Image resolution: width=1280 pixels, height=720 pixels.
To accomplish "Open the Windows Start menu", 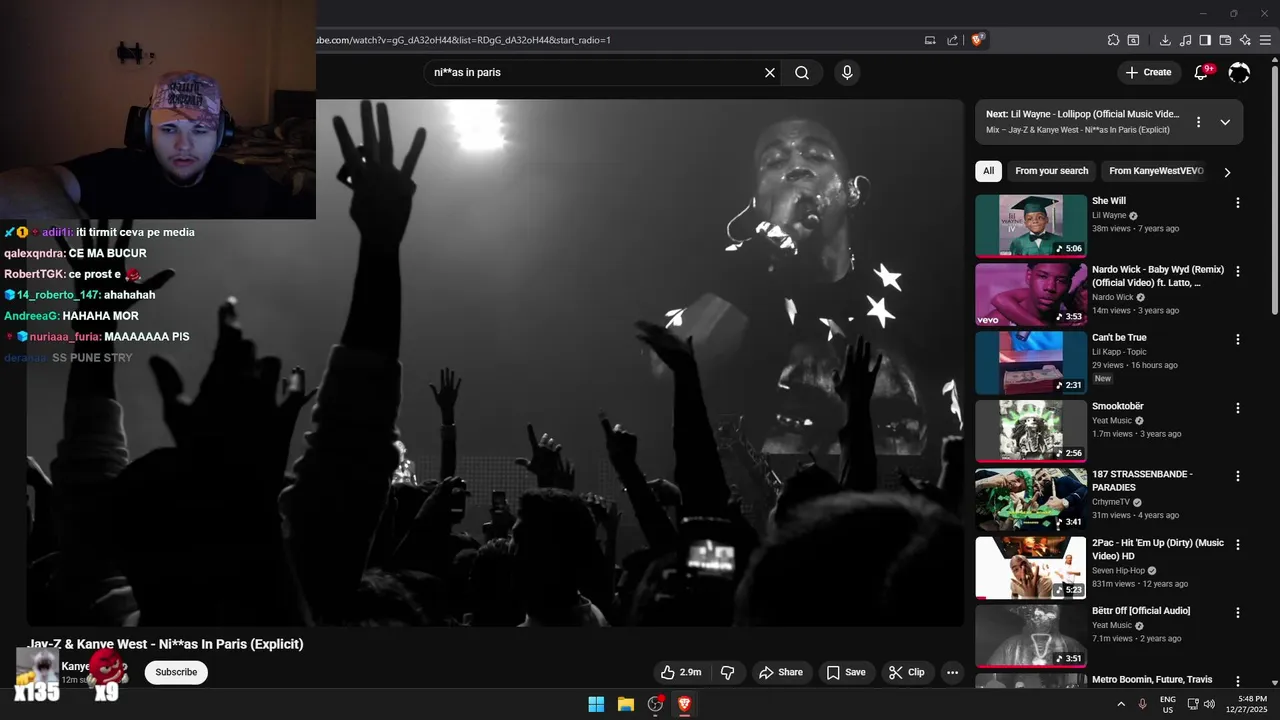I will [596, 704].
